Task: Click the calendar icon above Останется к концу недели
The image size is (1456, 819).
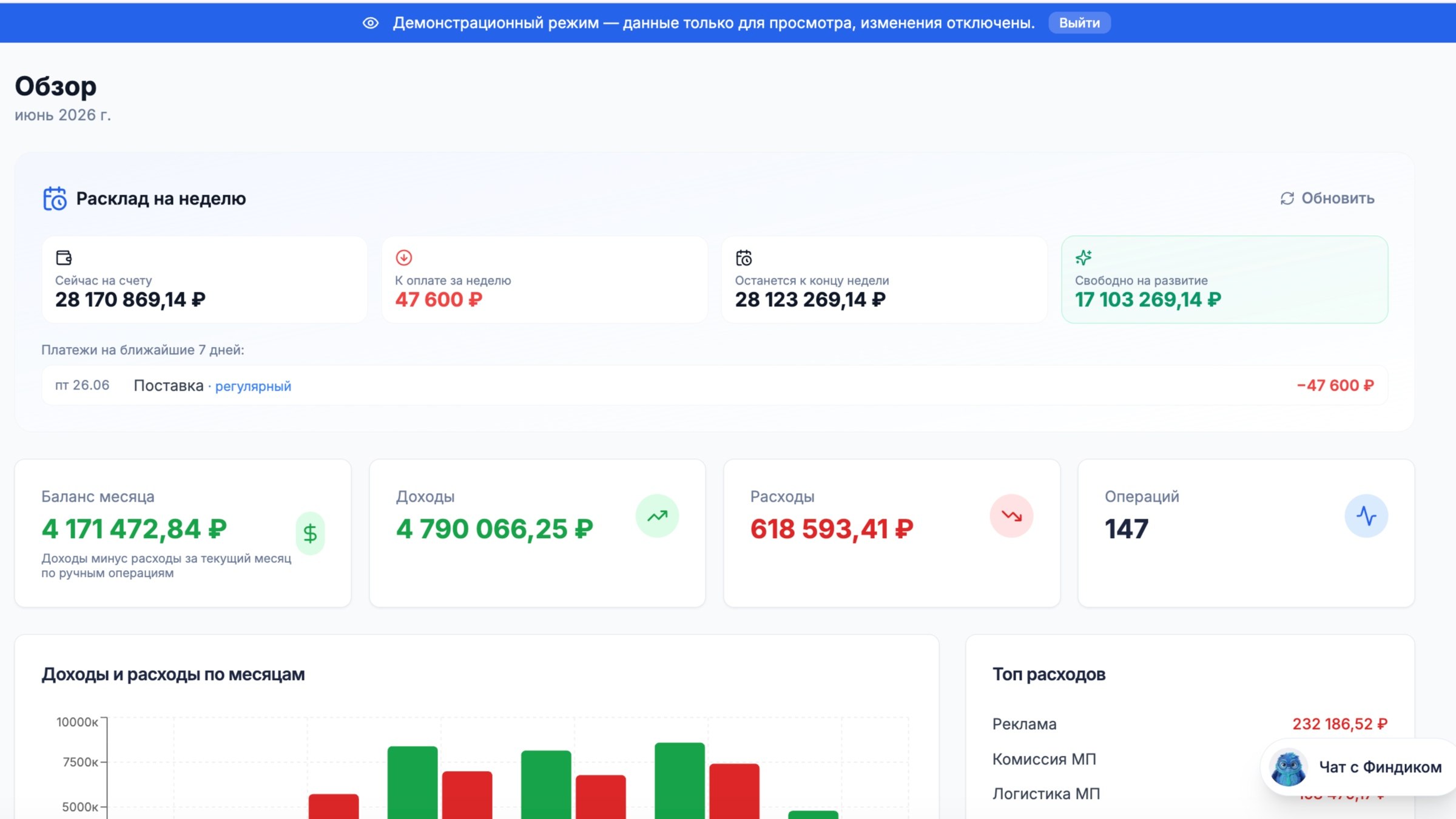Action: pyautogui.click(x=744, y=258)
